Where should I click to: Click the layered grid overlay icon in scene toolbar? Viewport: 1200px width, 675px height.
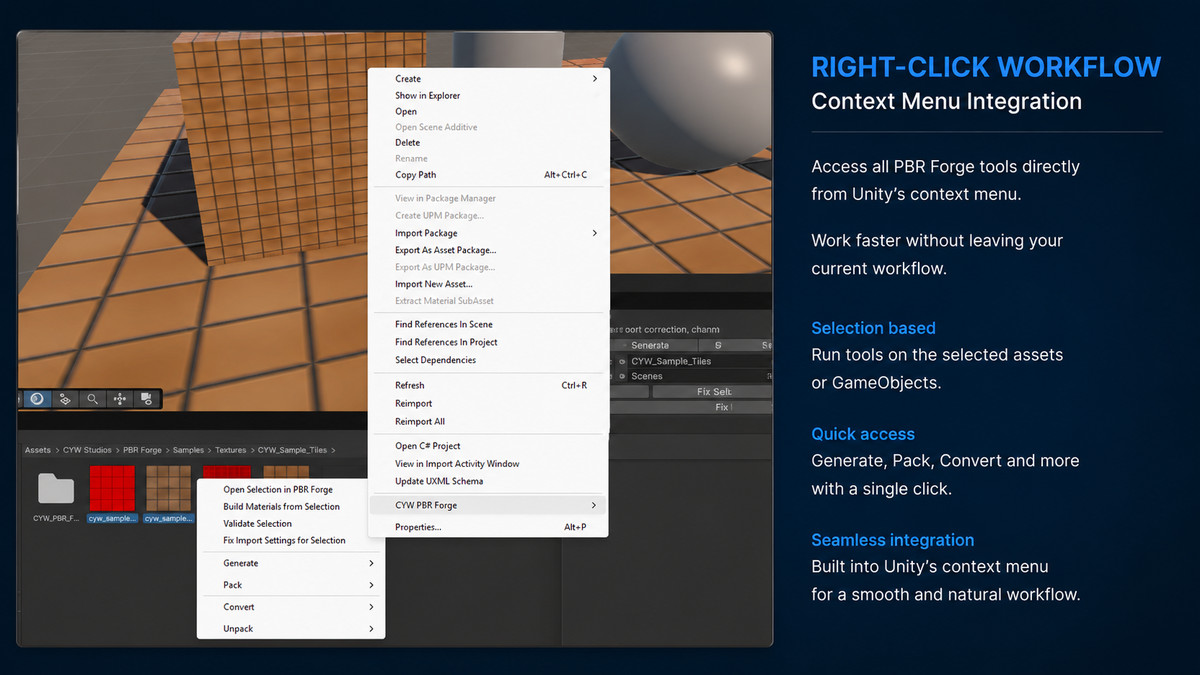[65, 399]
